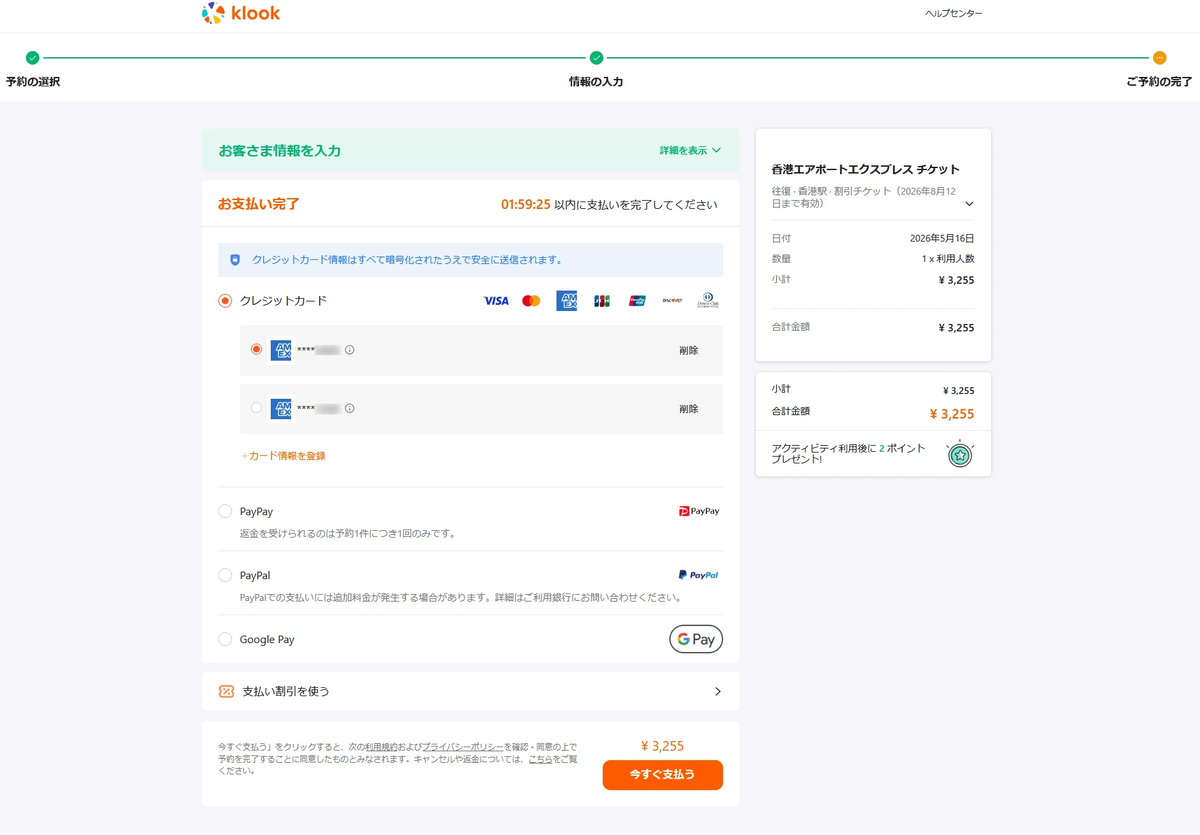Click the American Express logo in card brands row
1200x835 pixels.
click(x=567, y=301)
